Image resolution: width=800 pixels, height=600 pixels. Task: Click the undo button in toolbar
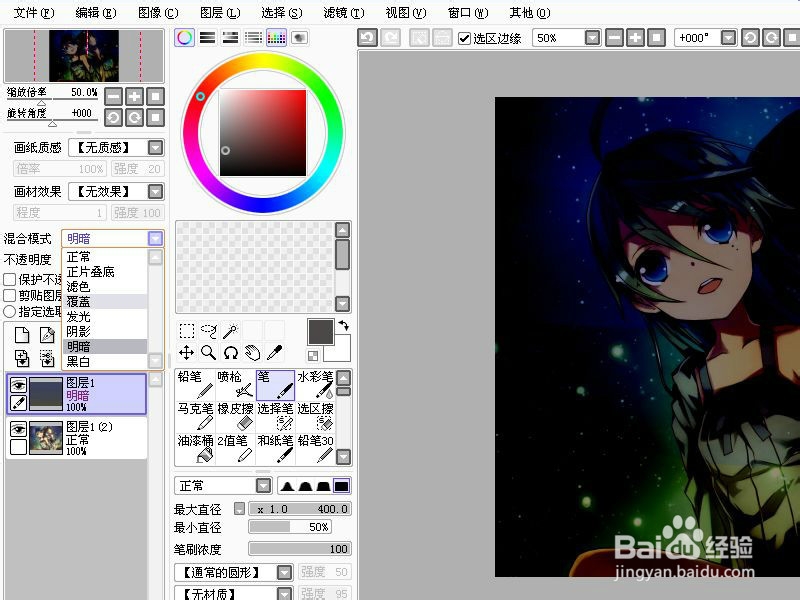367,38
